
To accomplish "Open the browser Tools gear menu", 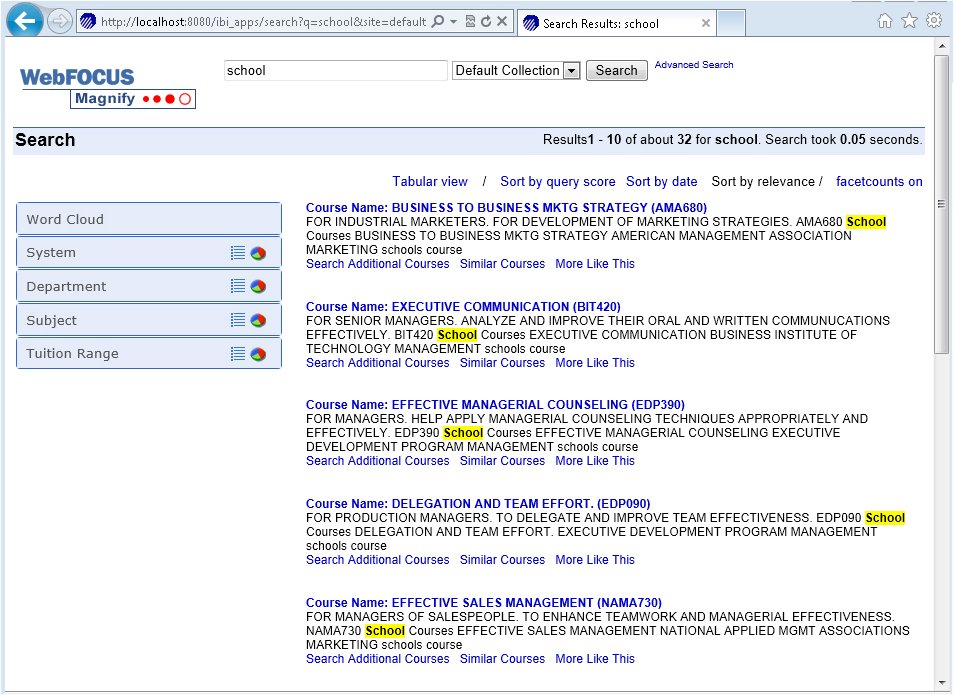I will tap(934, 19).
